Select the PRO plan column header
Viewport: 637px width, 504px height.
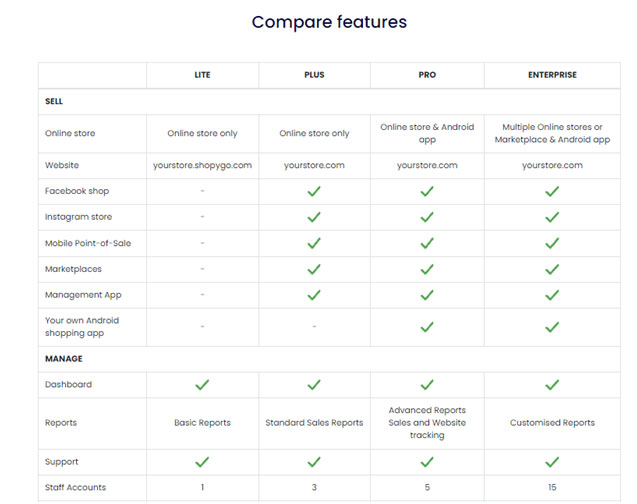[427, 75]
